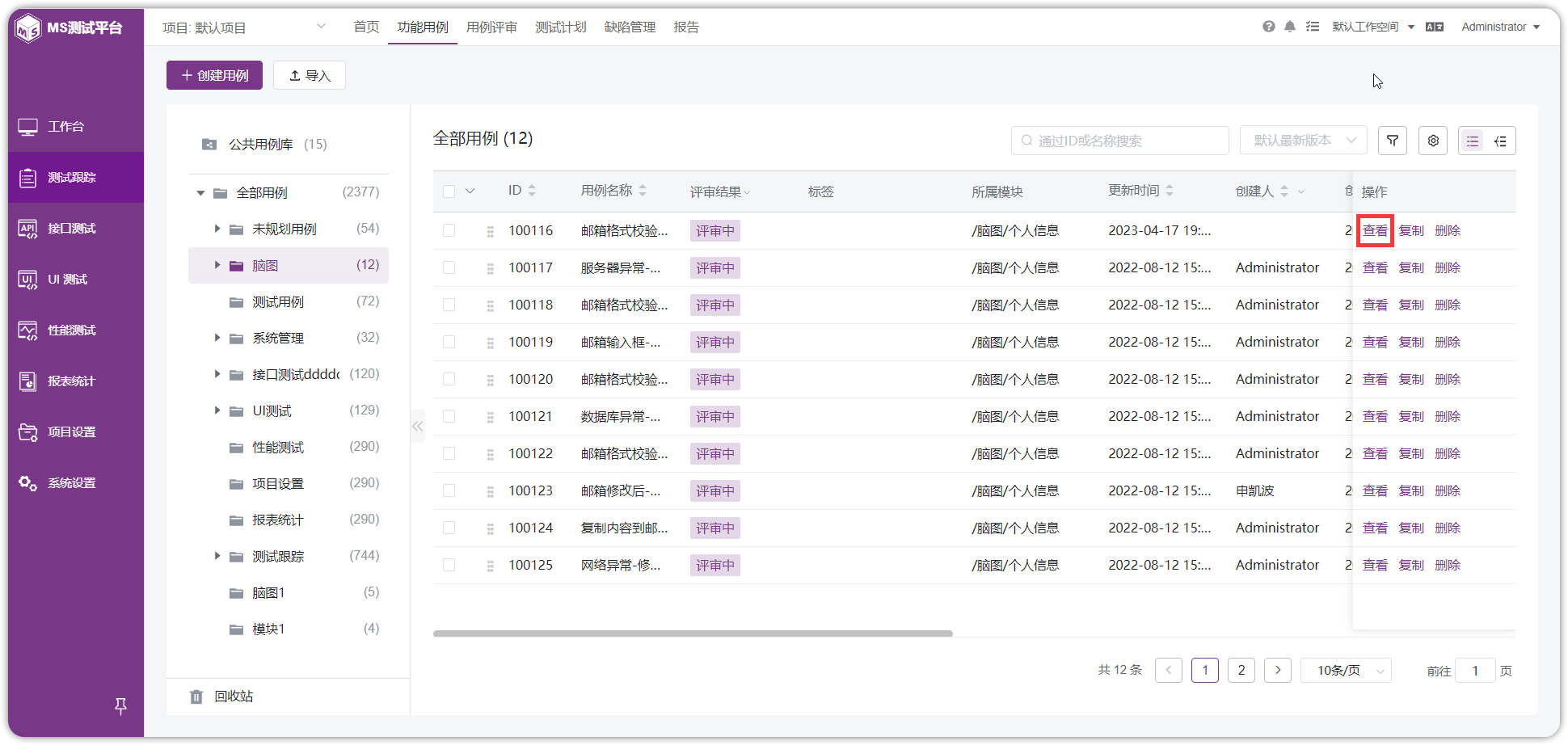The height and width of the screenshot is (745, 1568).
Task: Expand the 未规划用例 tree node
Action: 217,229
